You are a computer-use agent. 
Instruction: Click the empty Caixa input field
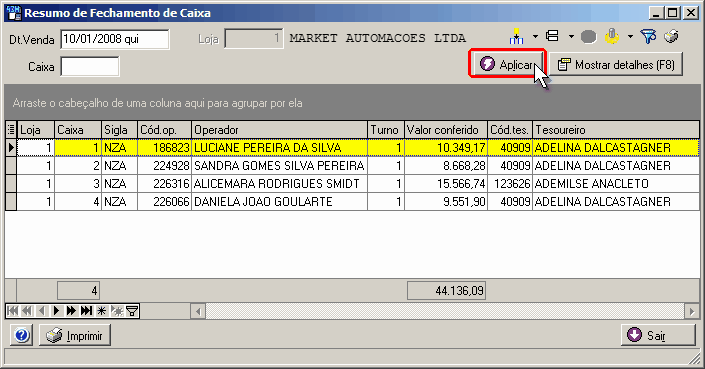(90, 67)
